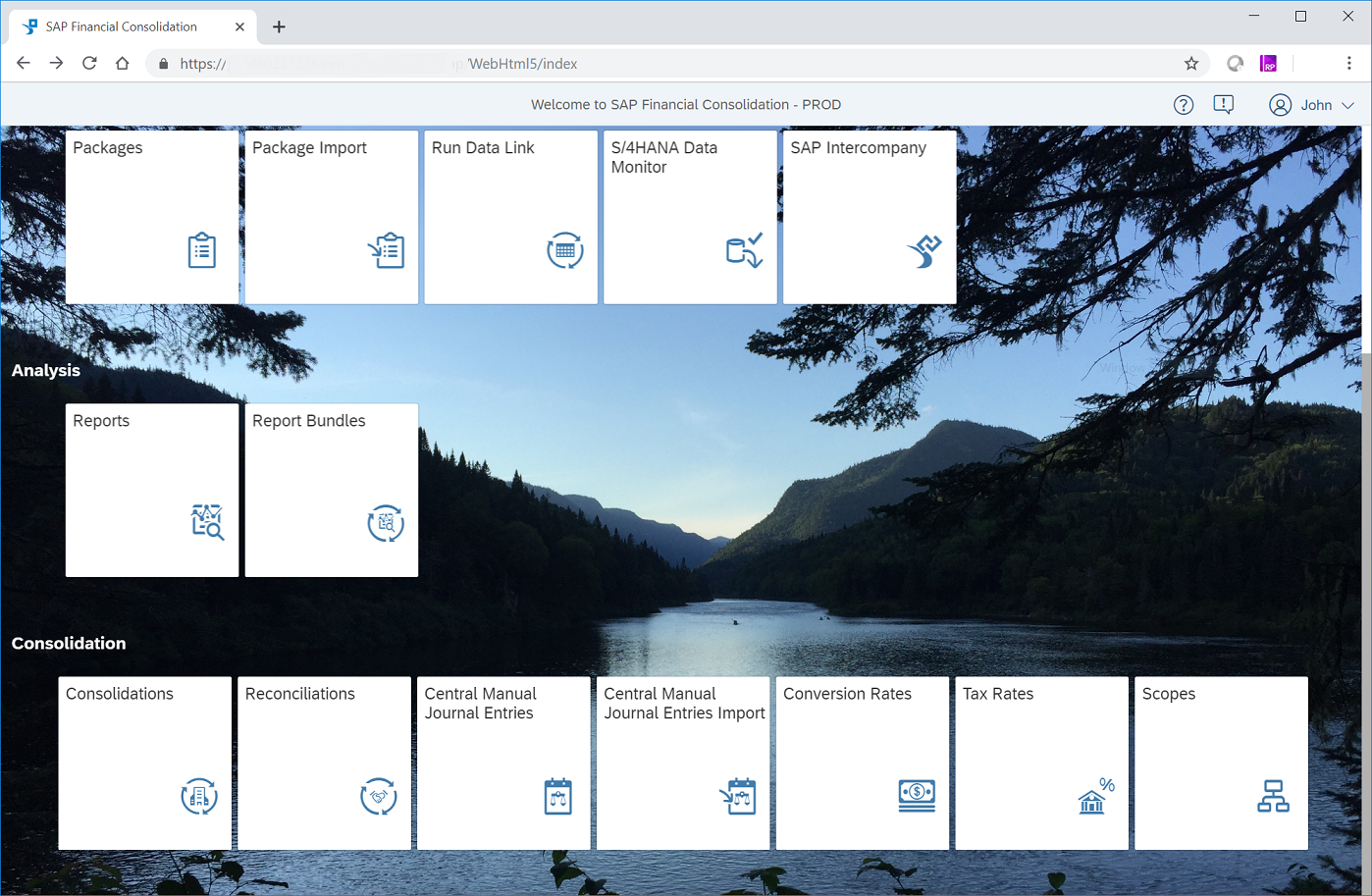
Task: Expand the John user menu chevron
Action: (1348, 105)
